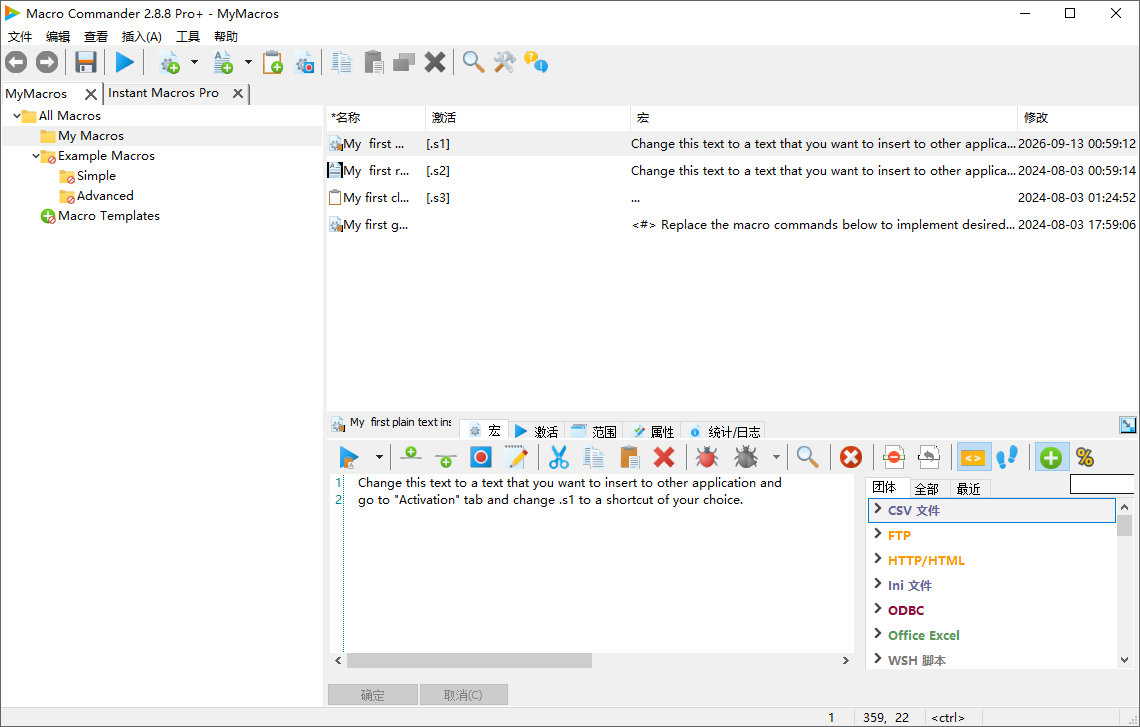Screen dimensions: 1140x727
Task: Open the 统计/日志 tab
Action: [725, 431]
